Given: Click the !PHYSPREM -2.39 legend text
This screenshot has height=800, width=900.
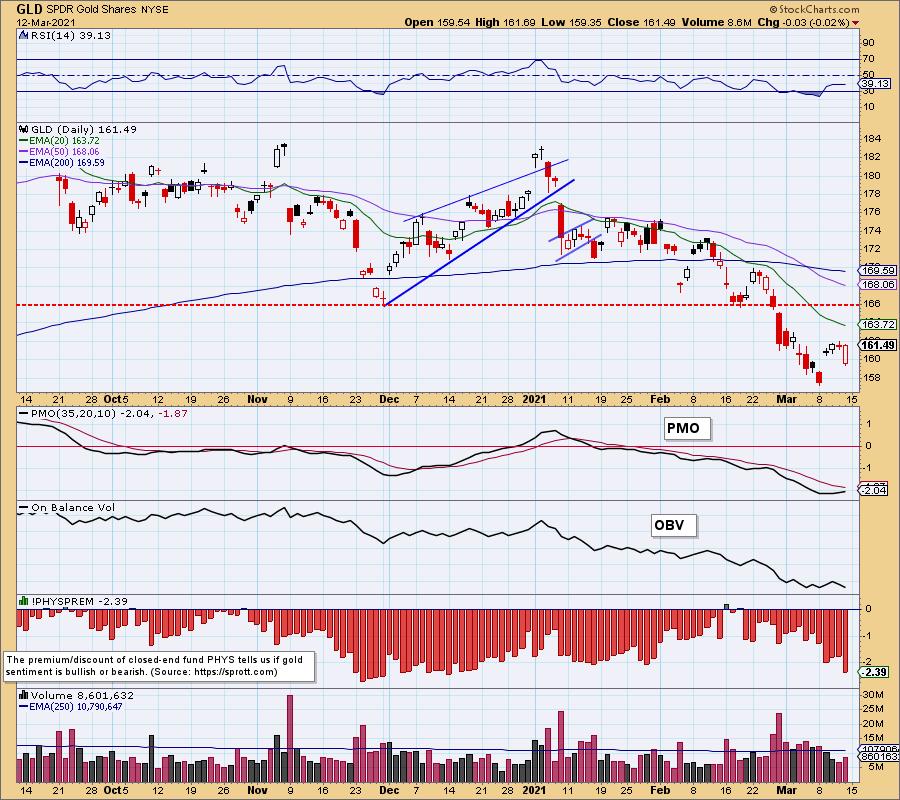Looking at the screenshot, I should [80, 601].
